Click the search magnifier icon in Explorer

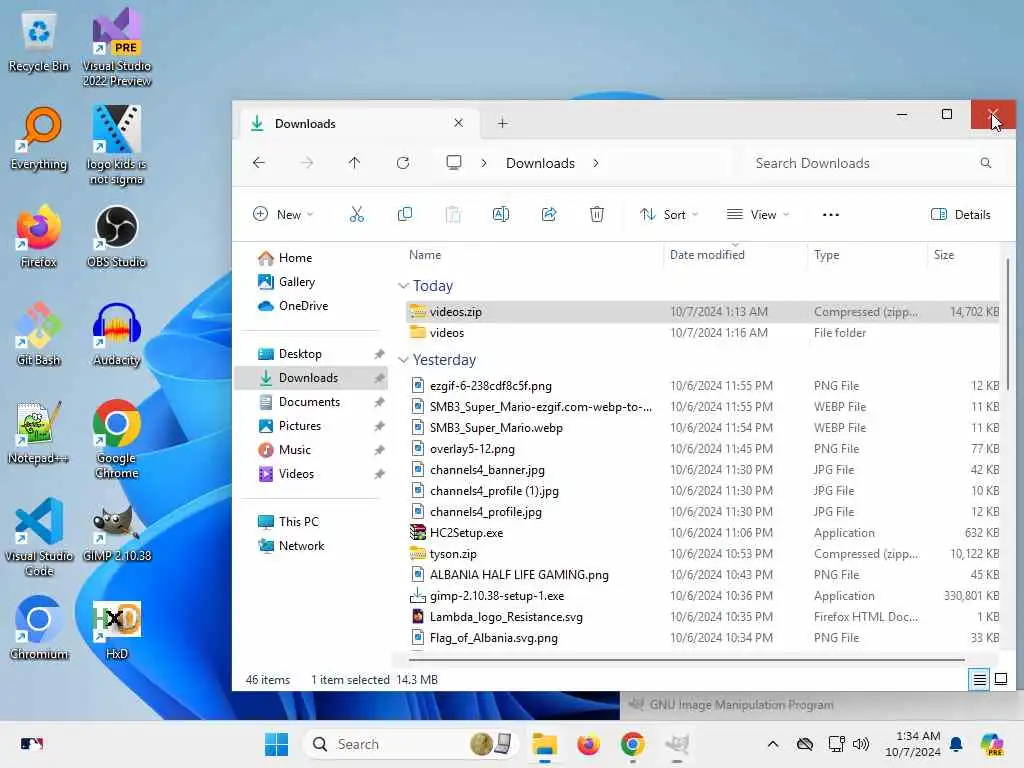point(985,163)
